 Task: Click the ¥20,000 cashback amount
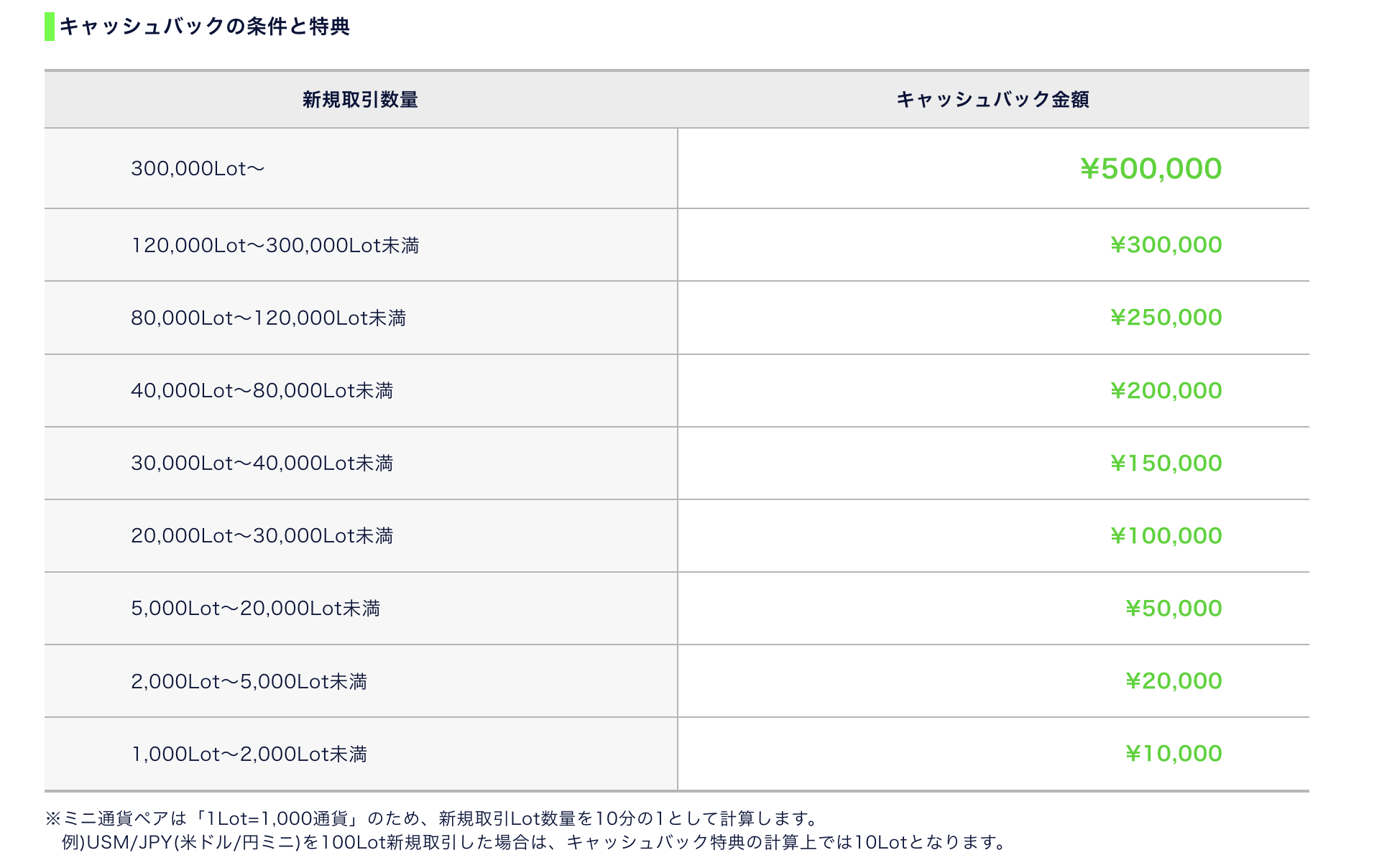(x=1173, y=681)
